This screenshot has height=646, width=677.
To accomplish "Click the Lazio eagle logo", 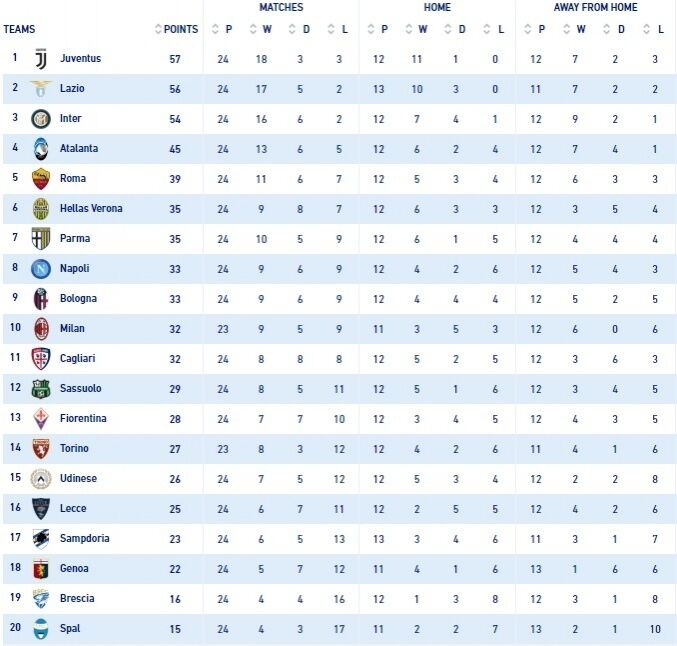I will click(x=41, y=89).
